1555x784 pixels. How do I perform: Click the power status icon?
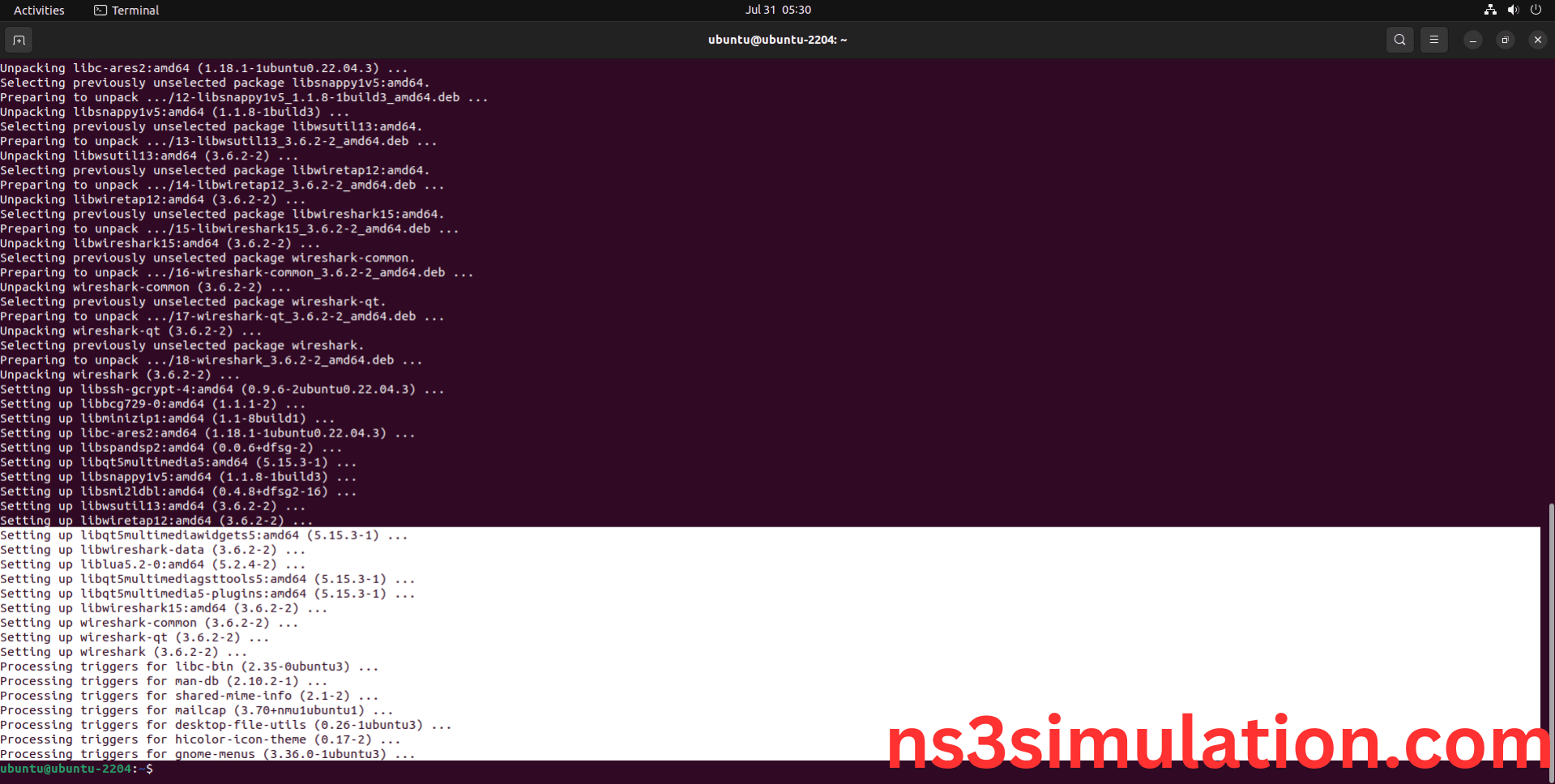point(1536,10)
